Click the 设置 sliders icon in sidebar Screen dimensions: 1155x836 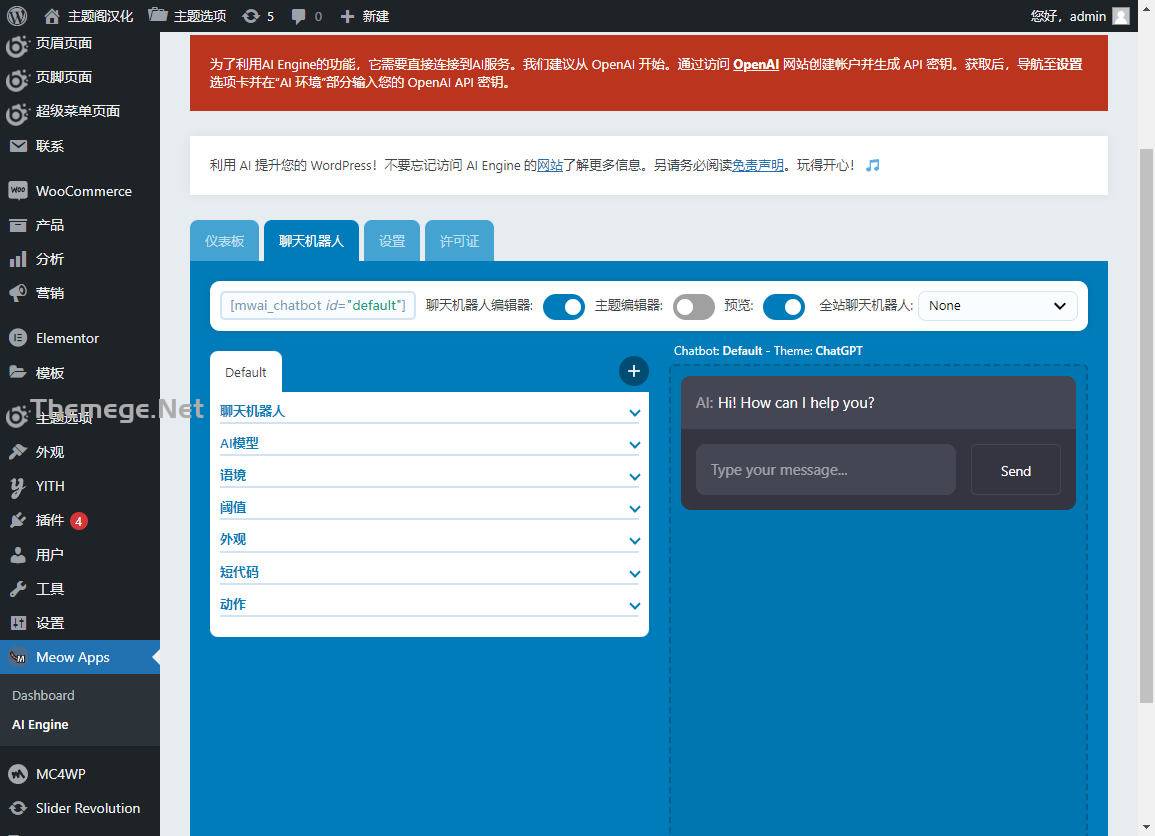[x=18, y=623]
